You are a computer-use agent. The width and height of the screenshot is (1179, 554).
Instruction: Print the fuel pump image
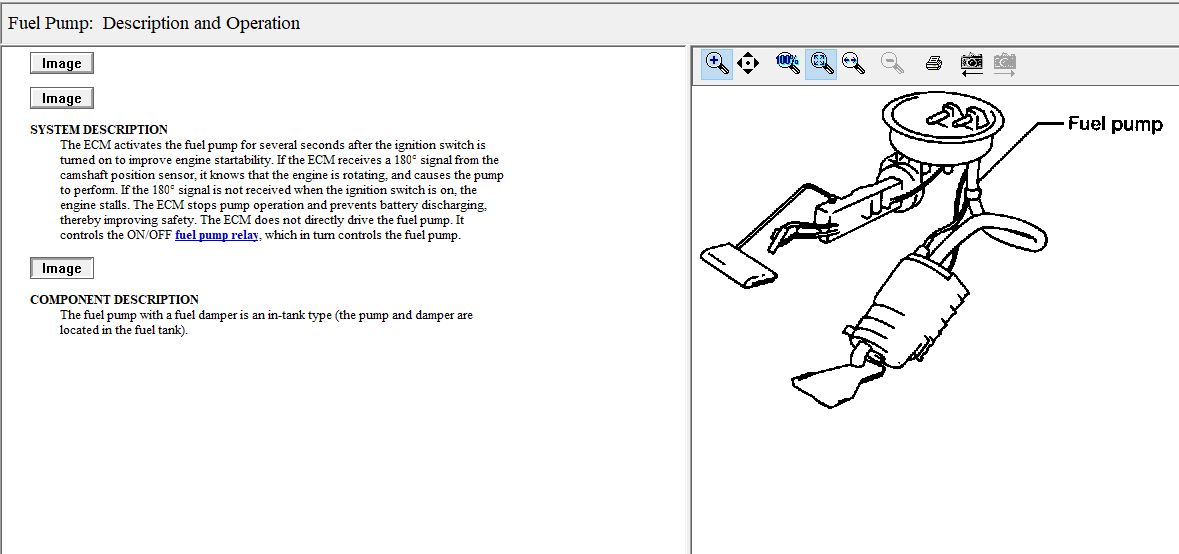point(934,64)
